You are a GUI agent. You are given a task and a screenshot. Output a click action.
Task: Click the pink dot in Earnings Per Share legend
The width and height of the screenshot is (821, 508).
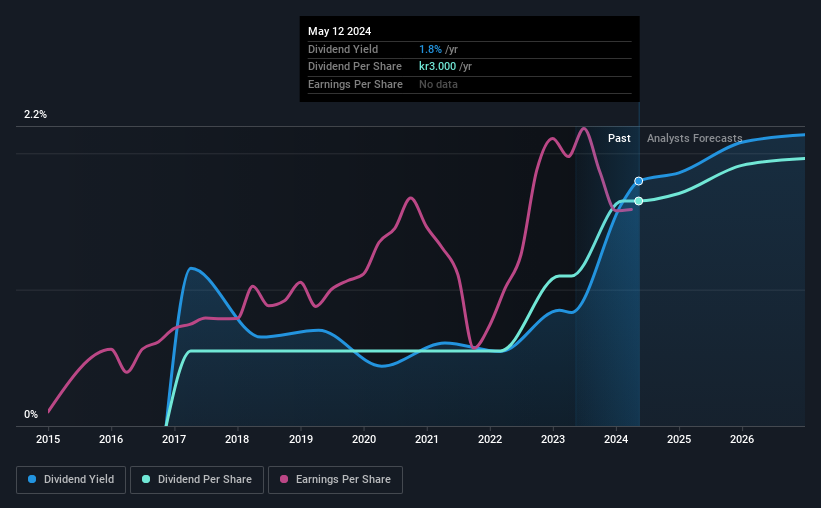[284, 479]
